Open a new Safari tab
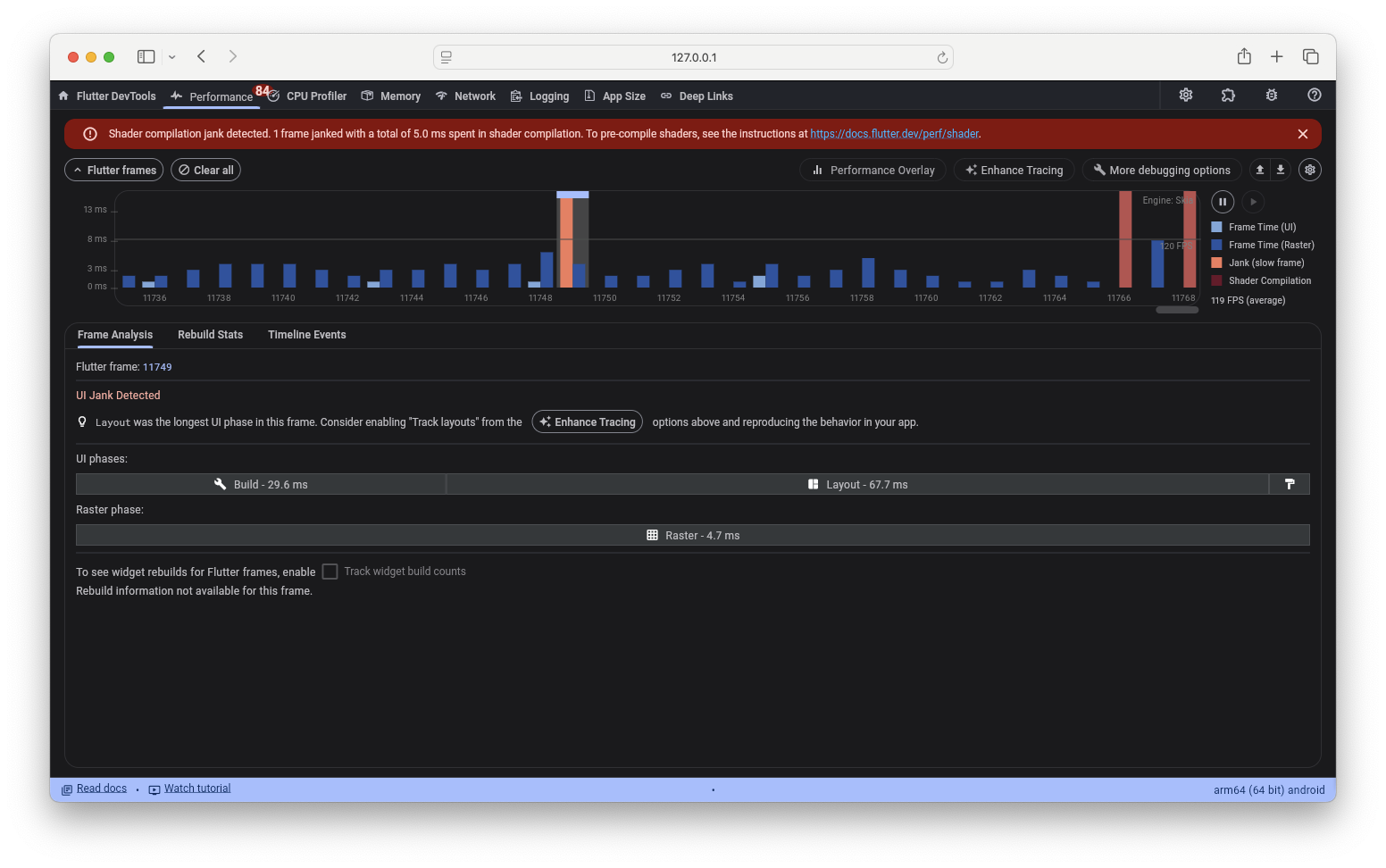The image size is (1386, 868). coord(1277,56)
